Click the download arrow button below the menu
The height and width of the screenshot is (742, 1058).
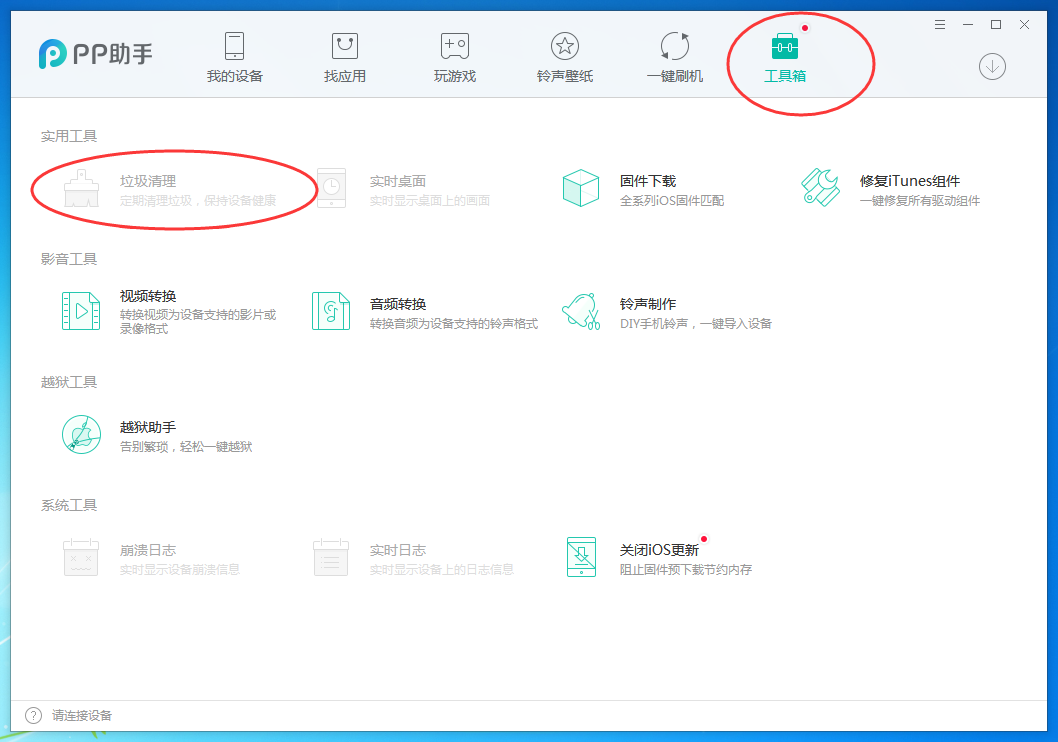pos(991,67)
